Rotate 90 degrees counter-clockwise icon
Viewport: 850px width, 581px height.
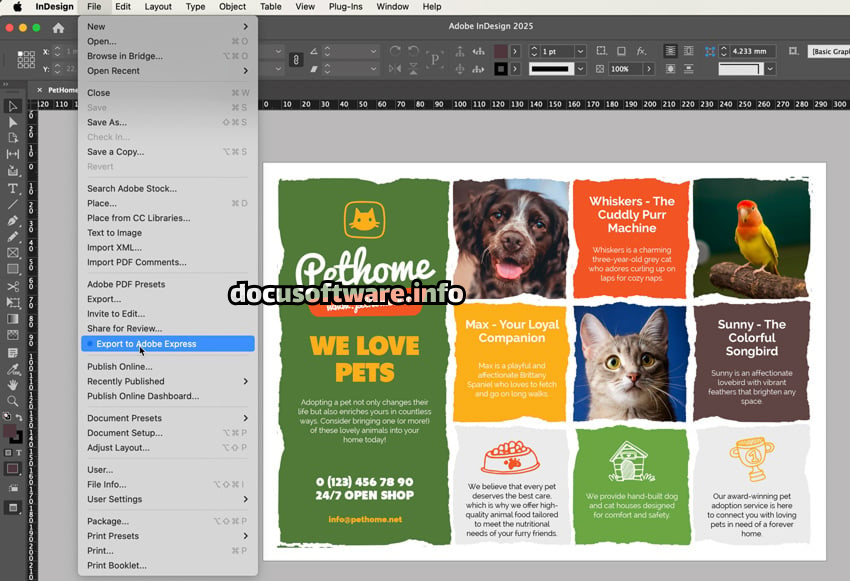tap(413, 51)
